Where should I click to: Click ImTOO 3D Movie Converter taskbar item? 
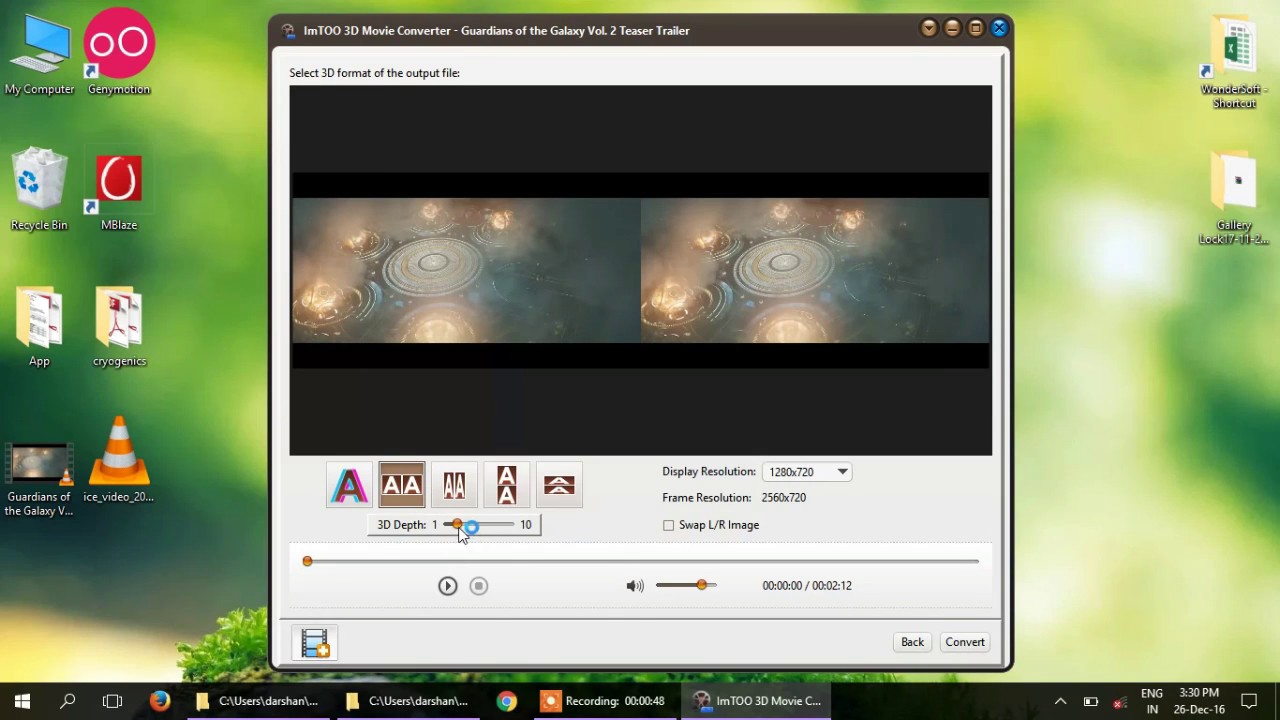pos(757,701)
